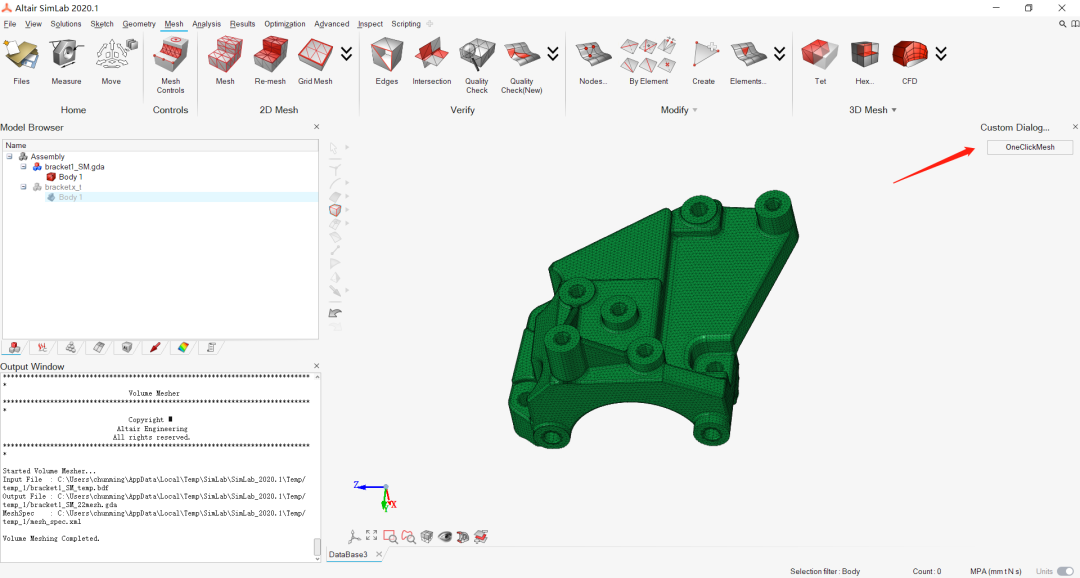
Task: Expand more 2D Mesh tools
Action: click(x=346, y=54)
